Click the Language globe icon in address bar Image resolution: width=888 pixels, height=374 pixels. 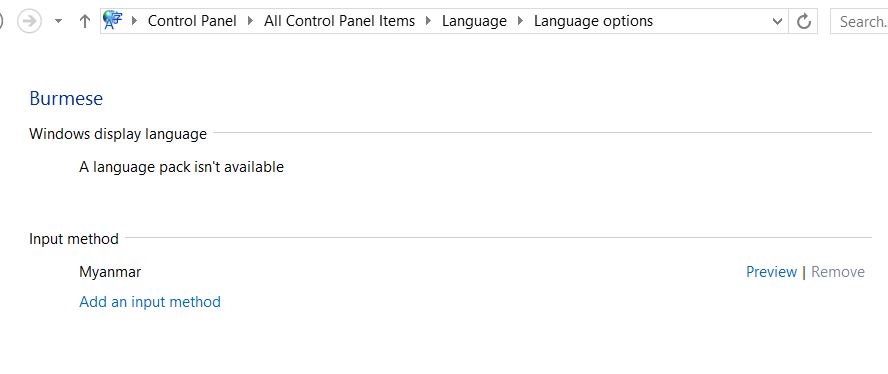[113, 20]
